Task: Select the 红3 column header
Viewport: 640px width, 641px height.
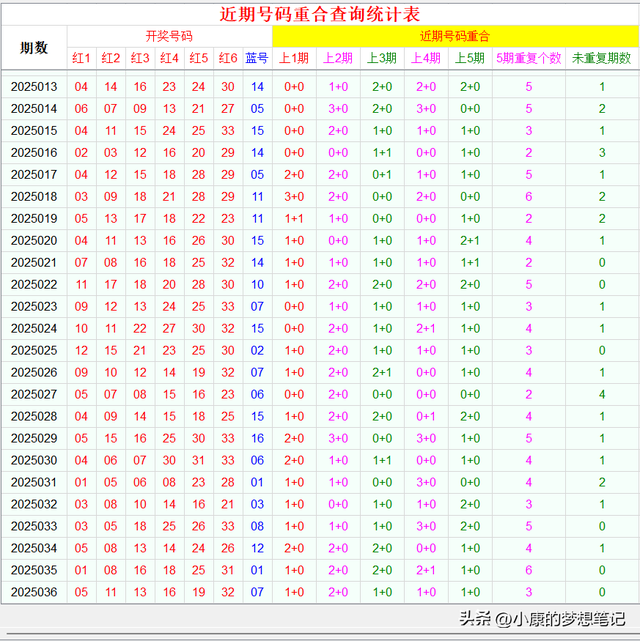Action: tap(140, 58)
